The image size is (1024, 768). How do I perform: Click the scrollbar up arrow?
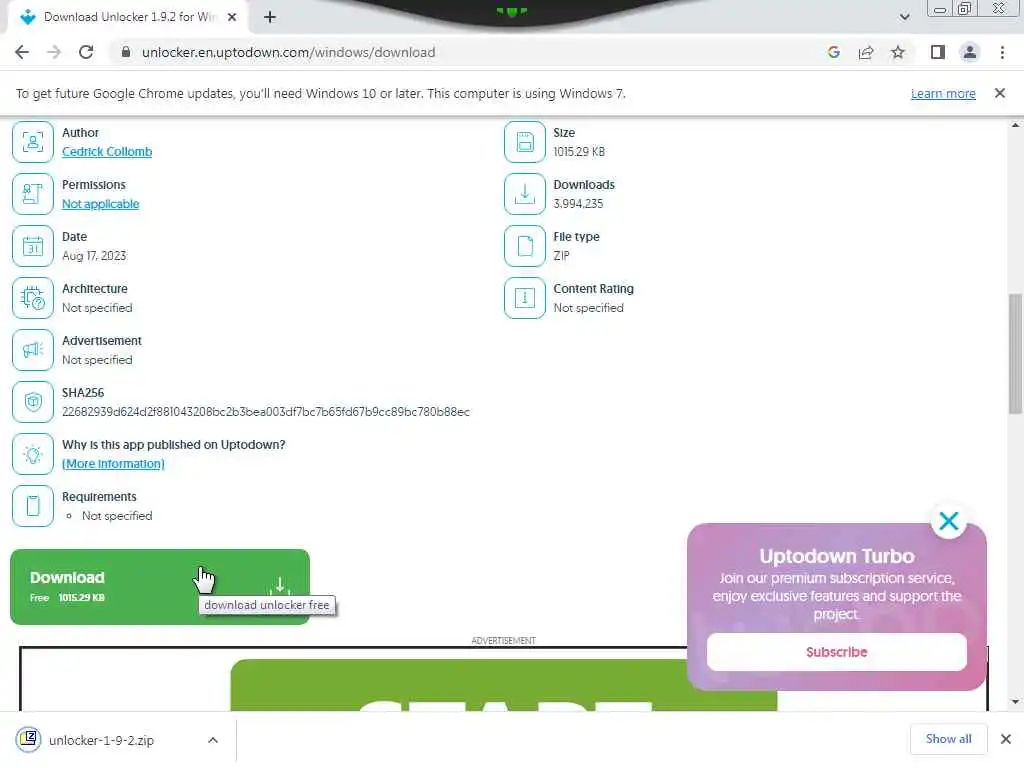(1015, 125)
